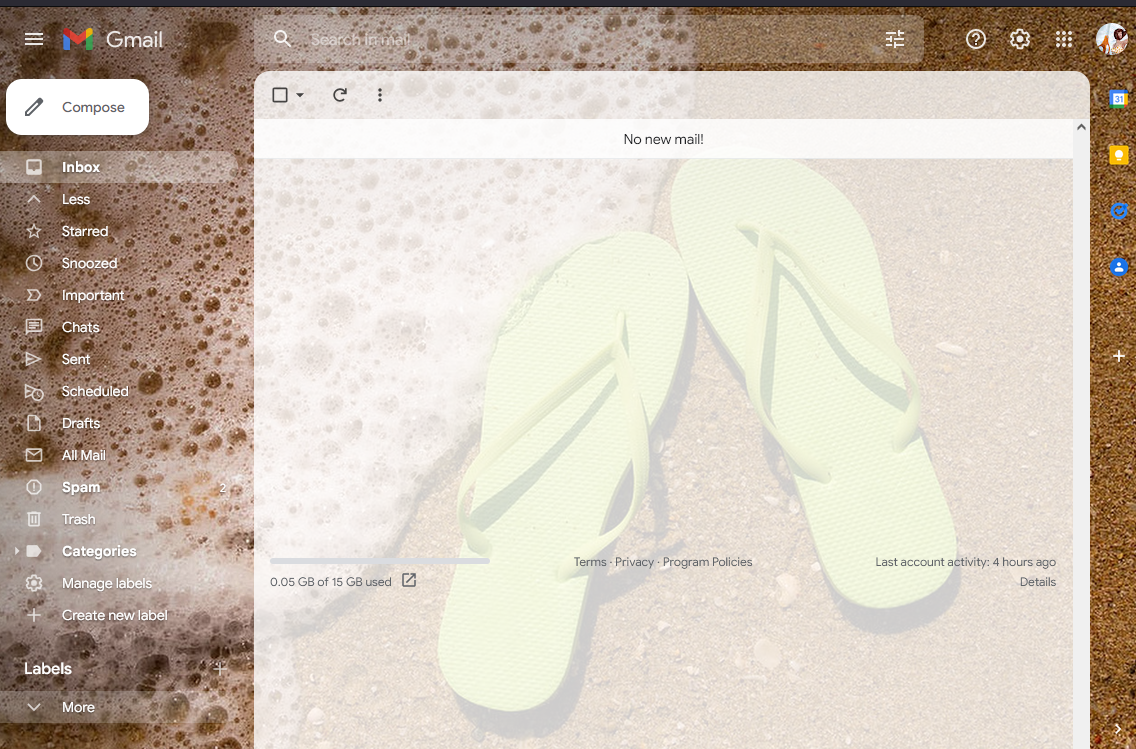Open the Program Policies link
This screenshot has width=1136, height=749.
click(x=707, y=562)
